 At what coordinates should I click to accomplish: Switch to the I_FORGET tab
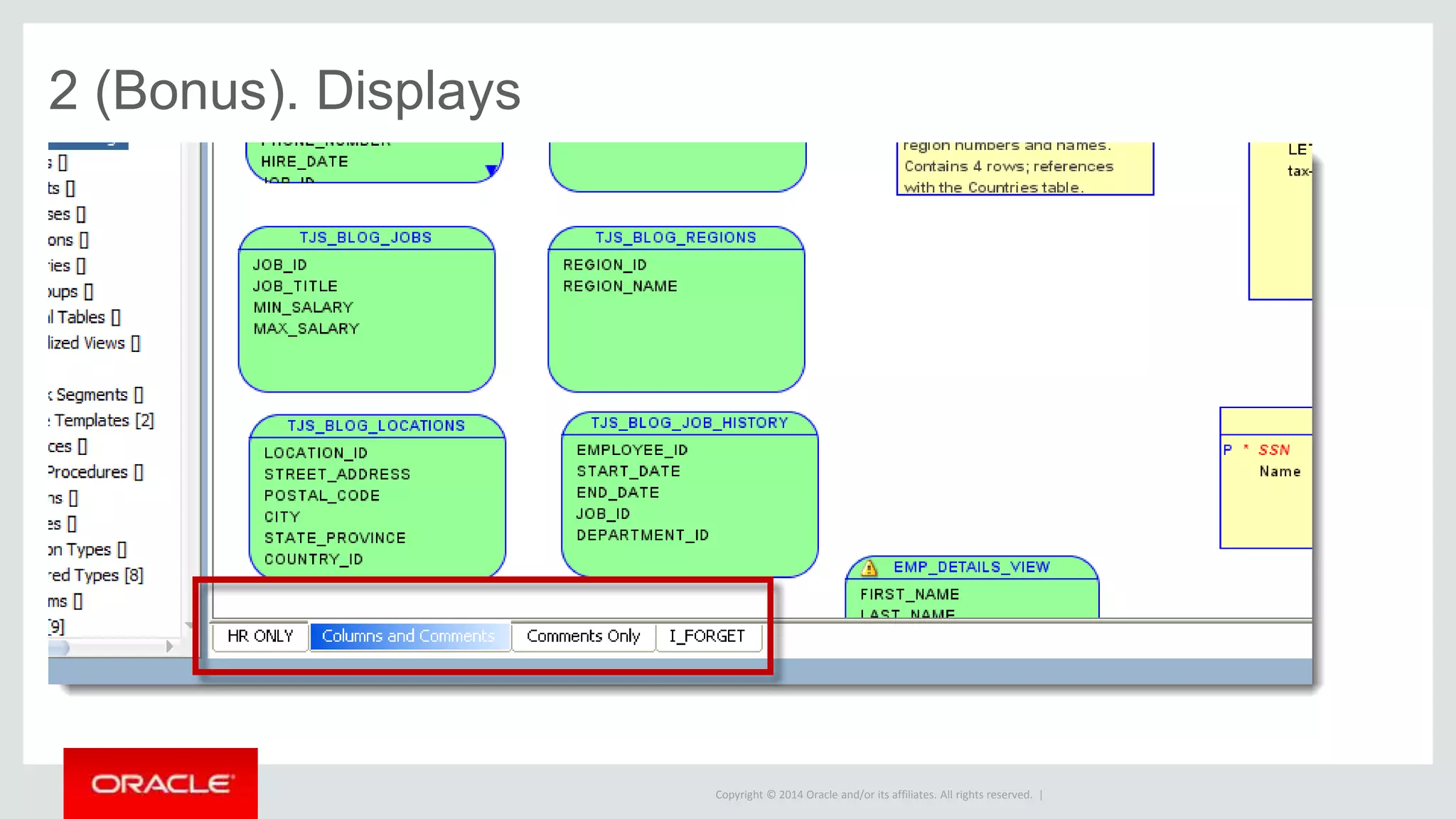[x=707, y=636]
